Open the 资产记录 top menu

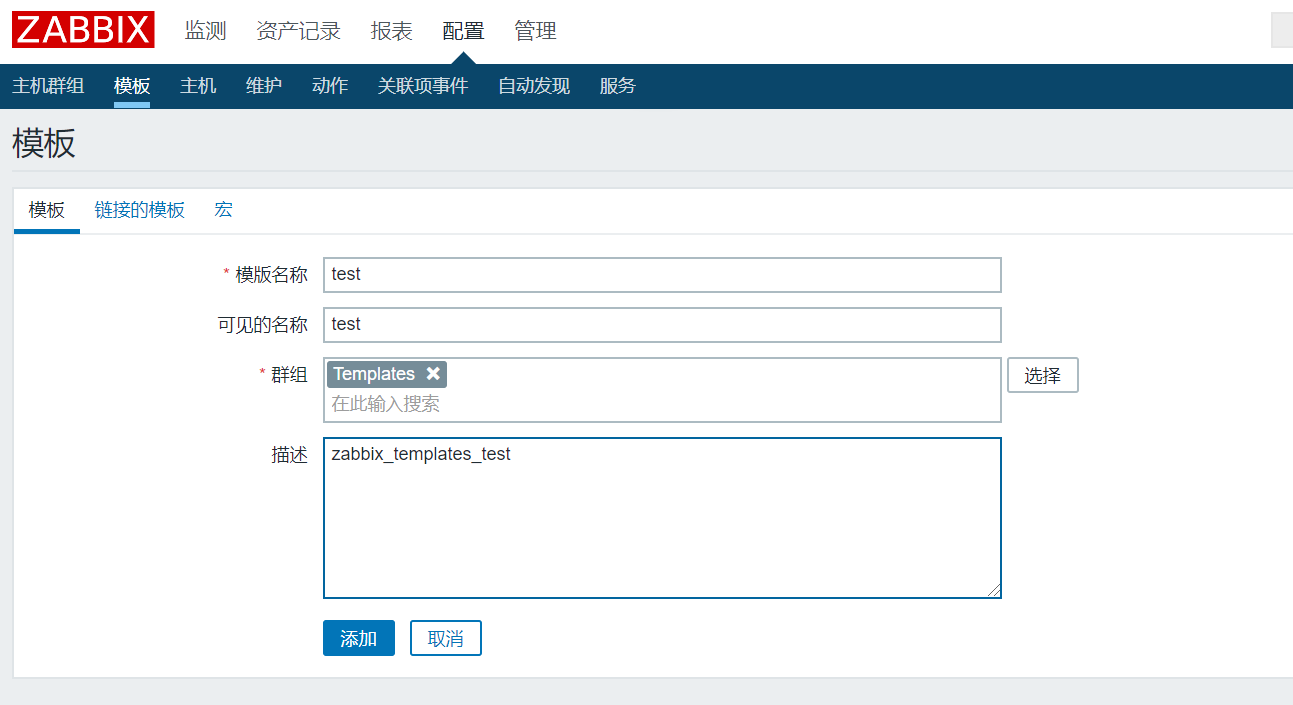click(298, 31)
